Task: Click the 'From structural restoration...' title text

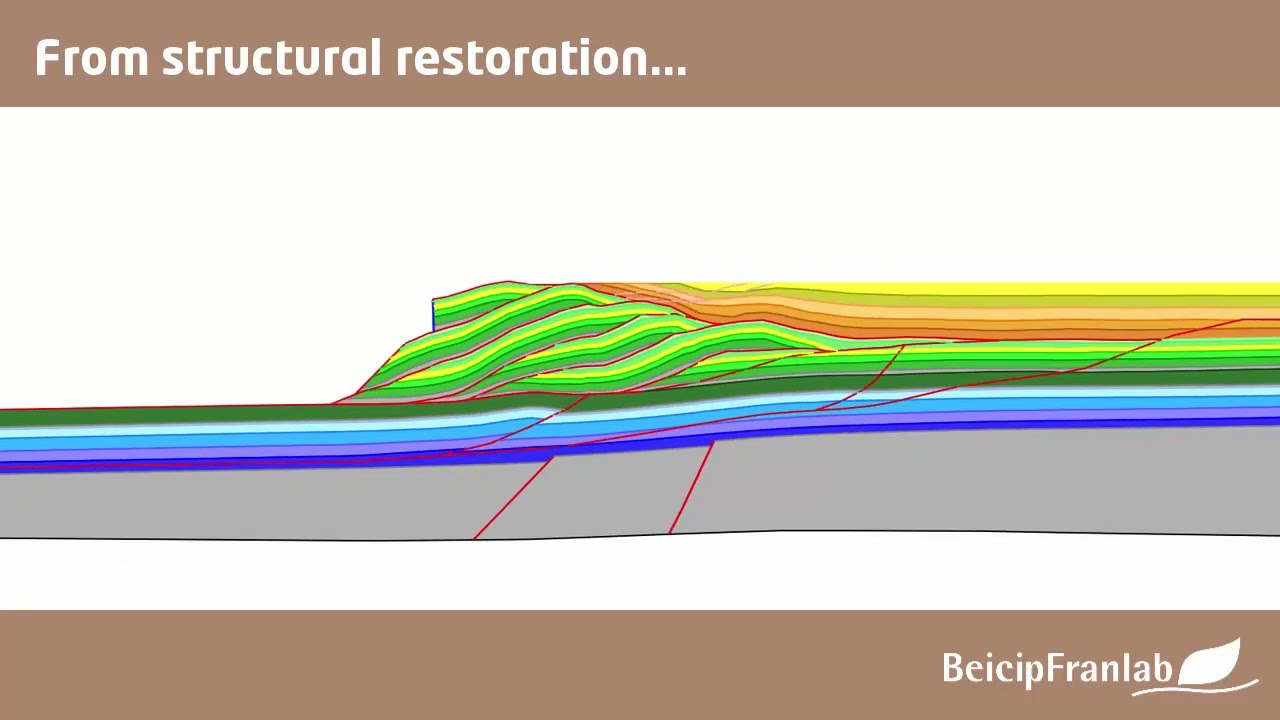Action: click(x=361, y=58)
